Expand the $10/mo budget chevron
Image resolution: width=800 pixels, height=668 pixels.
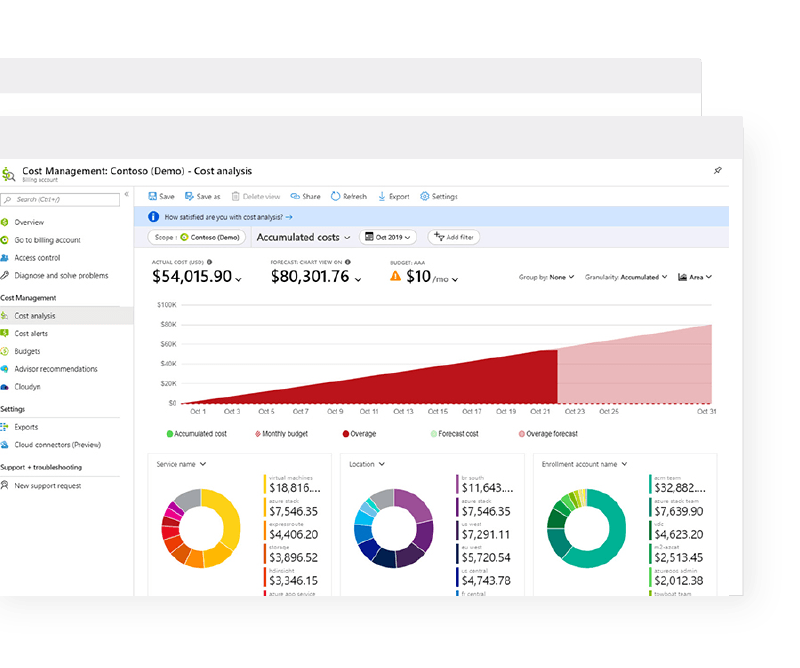click(x=455, y=279)
